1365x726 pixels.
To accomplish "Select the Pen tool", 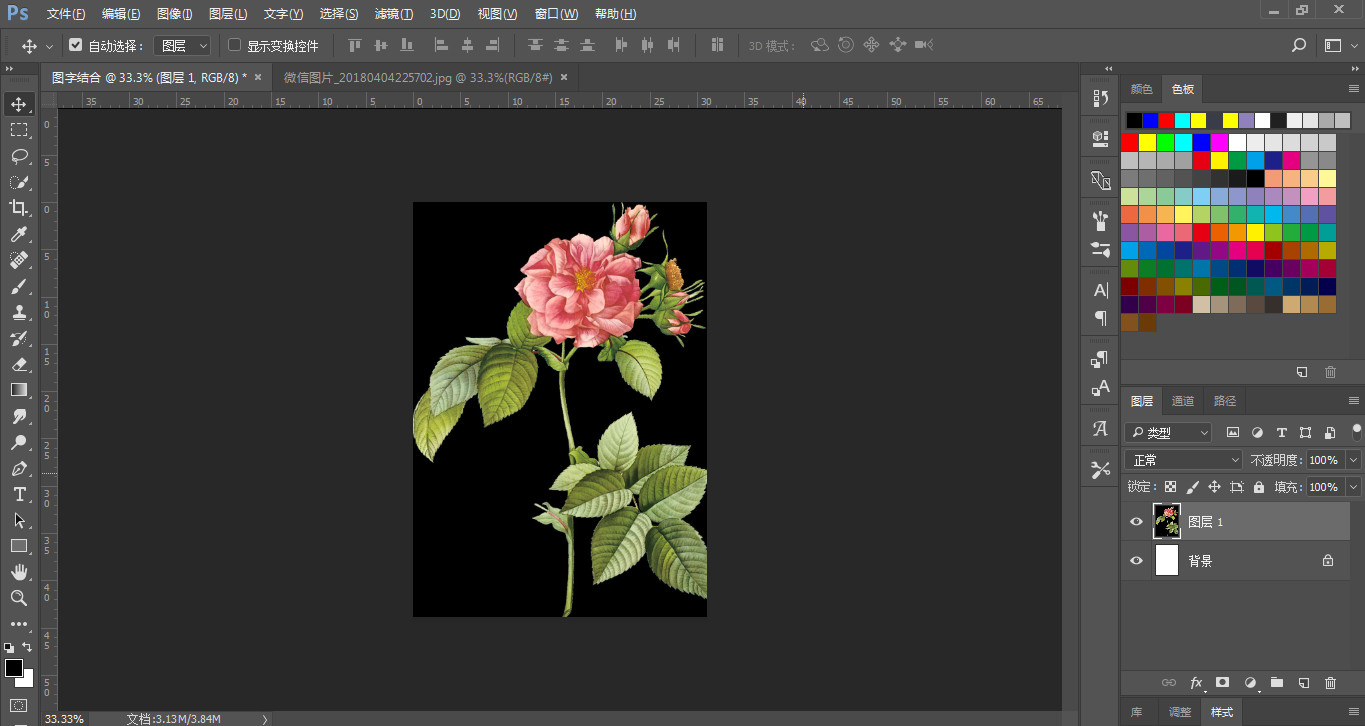I will [x=19, y=468].
